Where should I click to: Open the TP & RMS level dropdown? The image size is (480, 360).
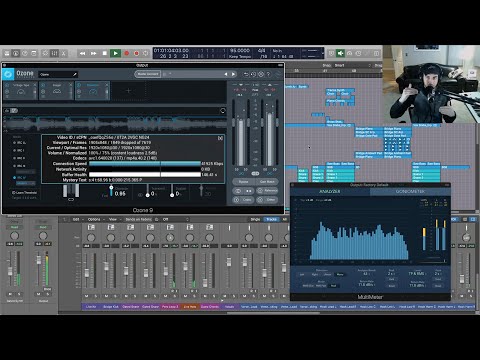(417, 274)
